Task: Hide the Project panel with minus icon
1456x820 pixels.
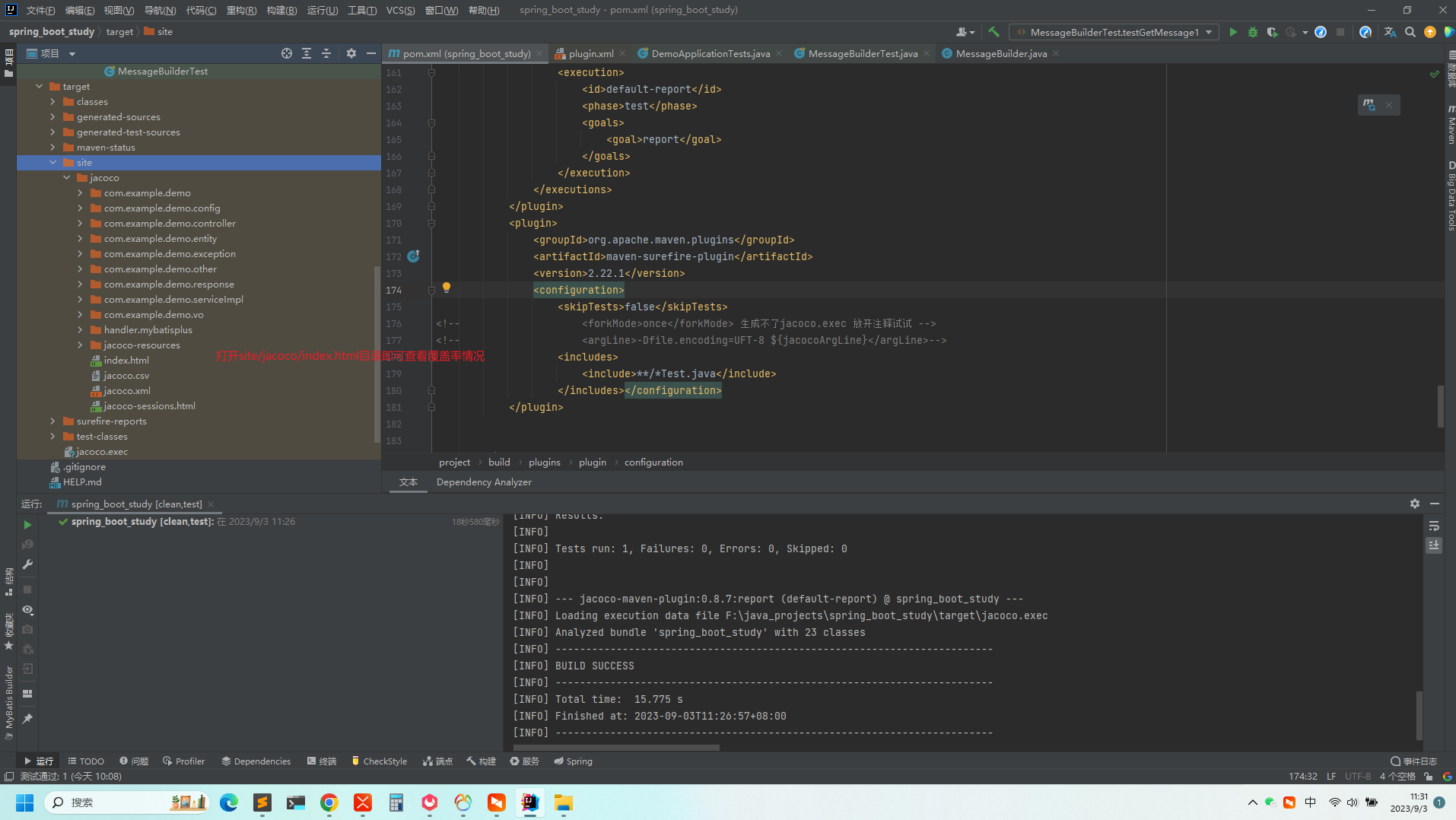Action: (371, 53)
